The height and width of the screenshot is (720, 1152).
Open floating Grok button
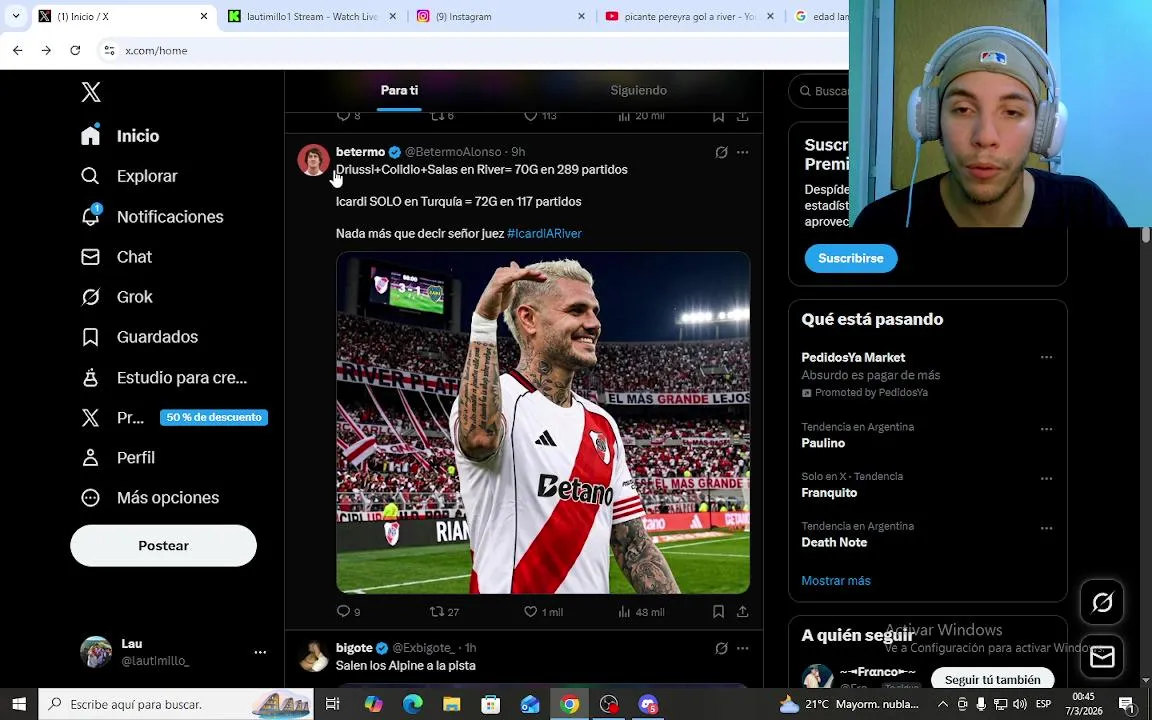click(1102, 602)
